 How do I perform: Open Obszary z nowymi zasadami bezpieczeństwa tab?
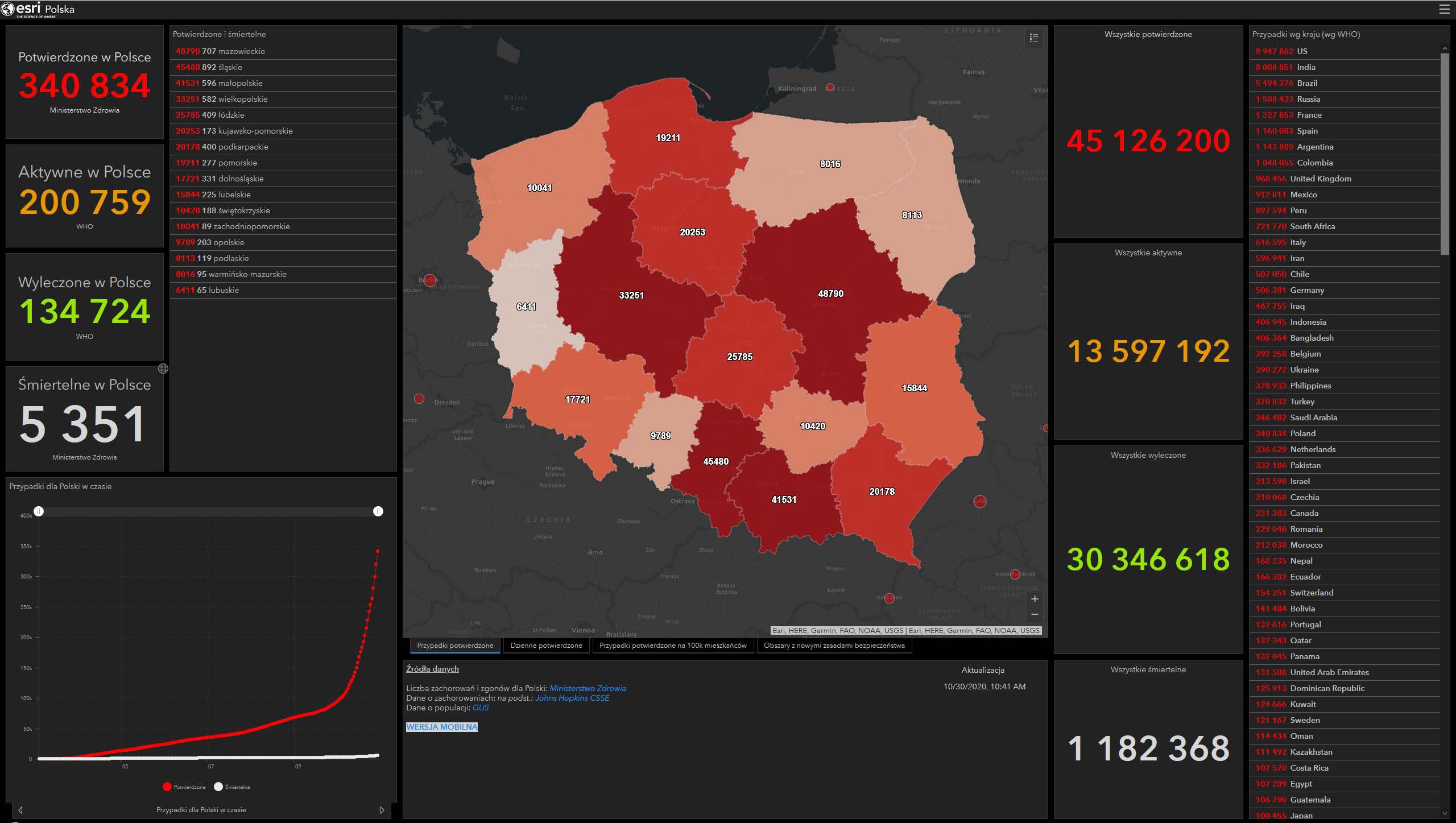click(x=834, y=646)
